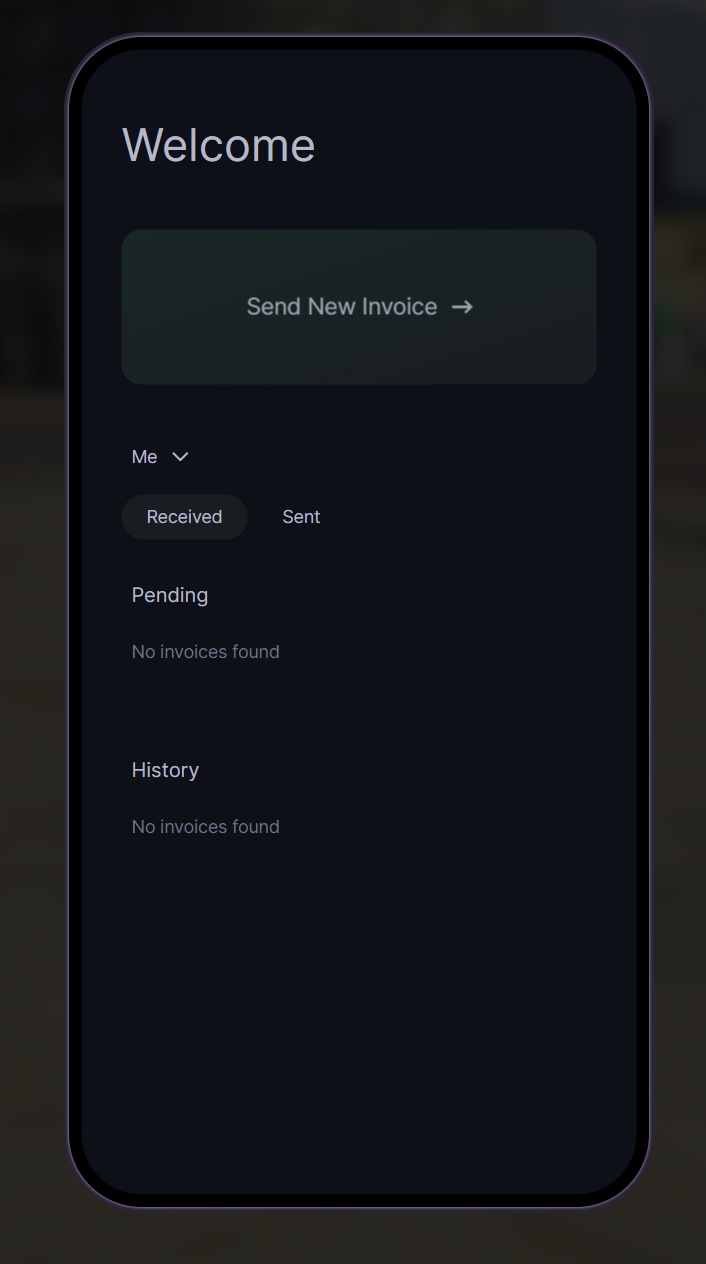Click the phone frame's black bezel edge

[75, 620]
